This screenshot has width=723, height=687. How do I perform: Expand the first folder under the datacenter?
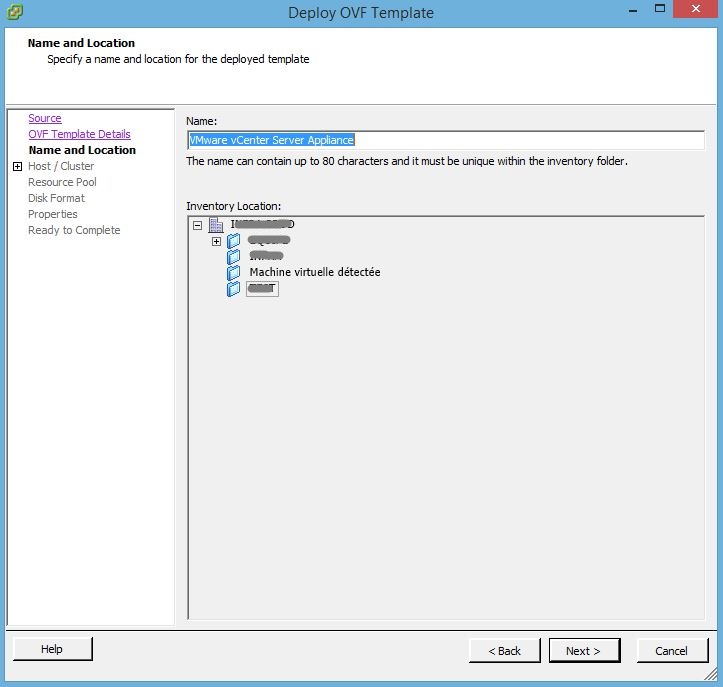pyautogui.click(x=216, y=242)
